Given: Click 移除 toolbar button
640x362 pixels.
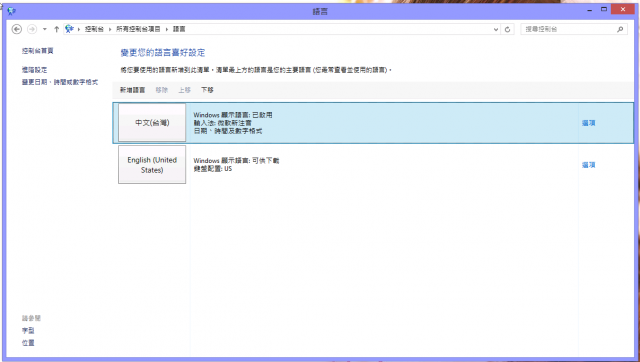Looking at the screenshot, I should click(162, 90).
